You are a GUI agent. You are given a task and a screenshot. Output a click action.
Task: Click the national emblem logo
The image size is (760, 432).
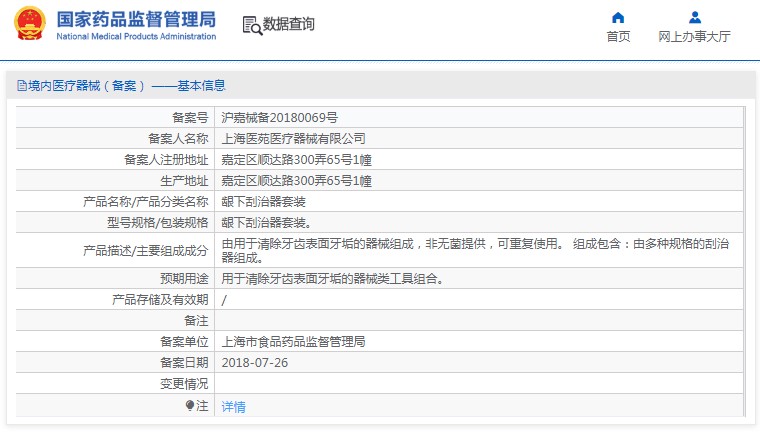(x=30, y=23)
